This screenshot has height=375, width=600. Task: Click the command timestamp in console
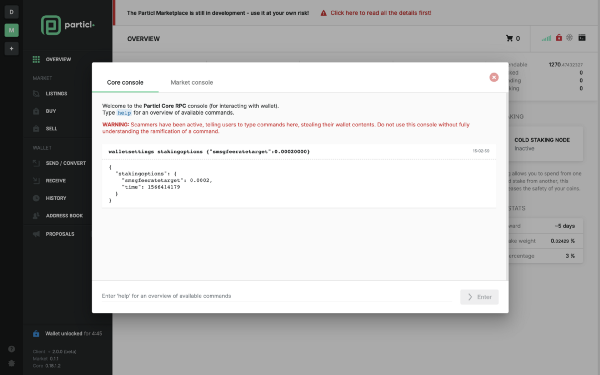pos(481,151)
